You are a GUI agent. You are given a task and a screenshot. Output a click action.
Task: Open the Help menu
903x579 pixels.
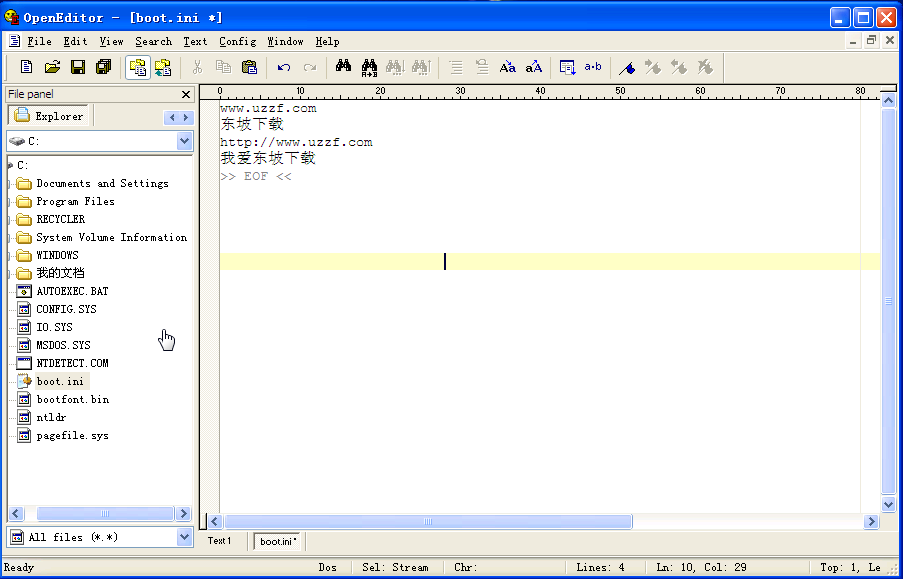point(327,41)
